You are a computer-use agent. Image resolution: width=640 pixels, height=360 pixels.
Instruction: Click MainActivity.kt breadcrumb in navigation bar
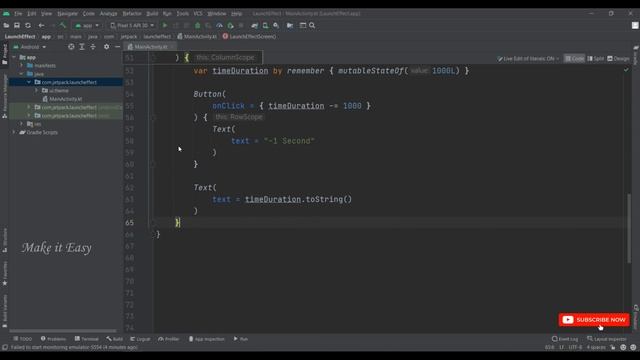click(198, 36)
